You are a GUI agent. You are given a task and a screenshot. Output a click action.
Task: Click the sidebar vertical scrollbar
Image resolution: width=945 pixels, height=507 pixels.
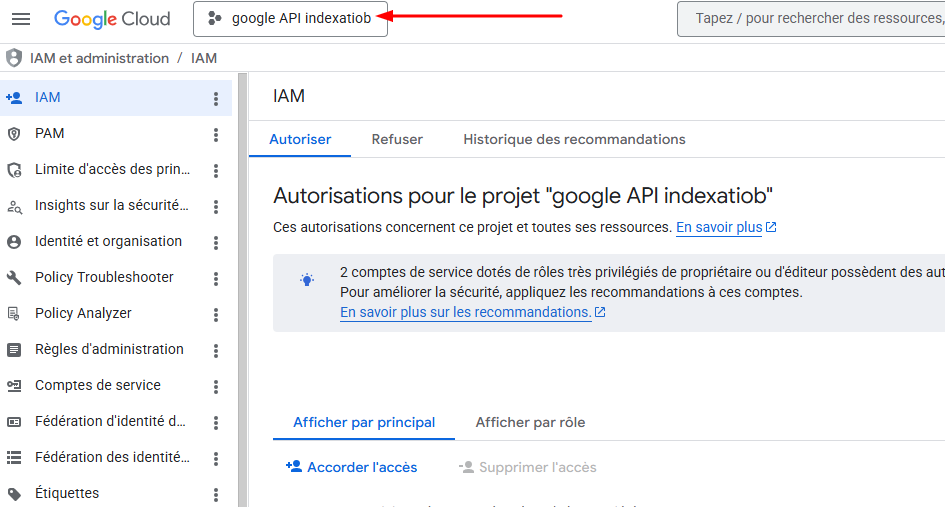[242, 290]
